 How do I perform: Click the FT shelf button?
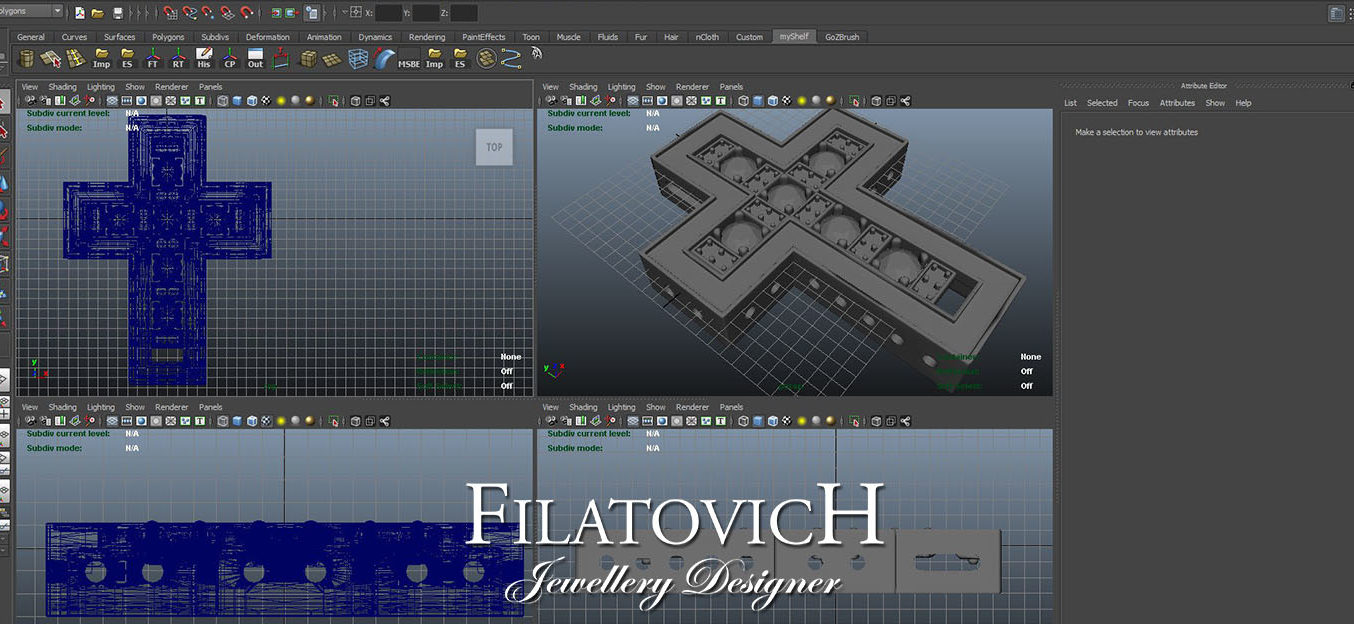click(153, 59)
